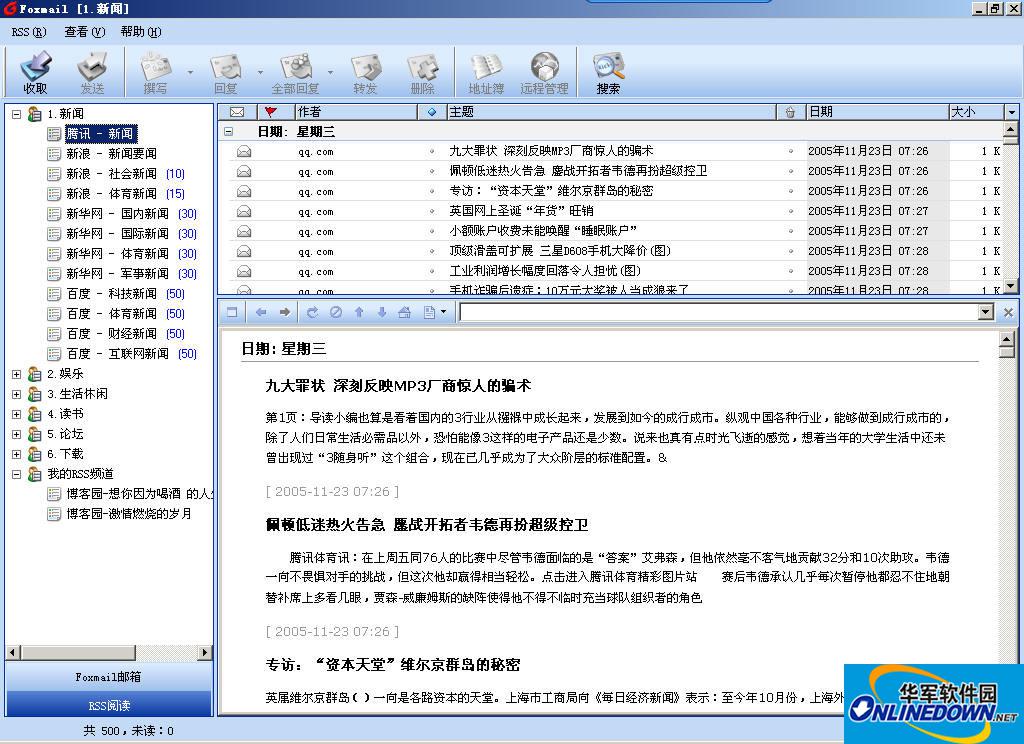Open the address bar dropdown in preview pane
This screenshot has height=744, width=1024.
click(986, 313)
